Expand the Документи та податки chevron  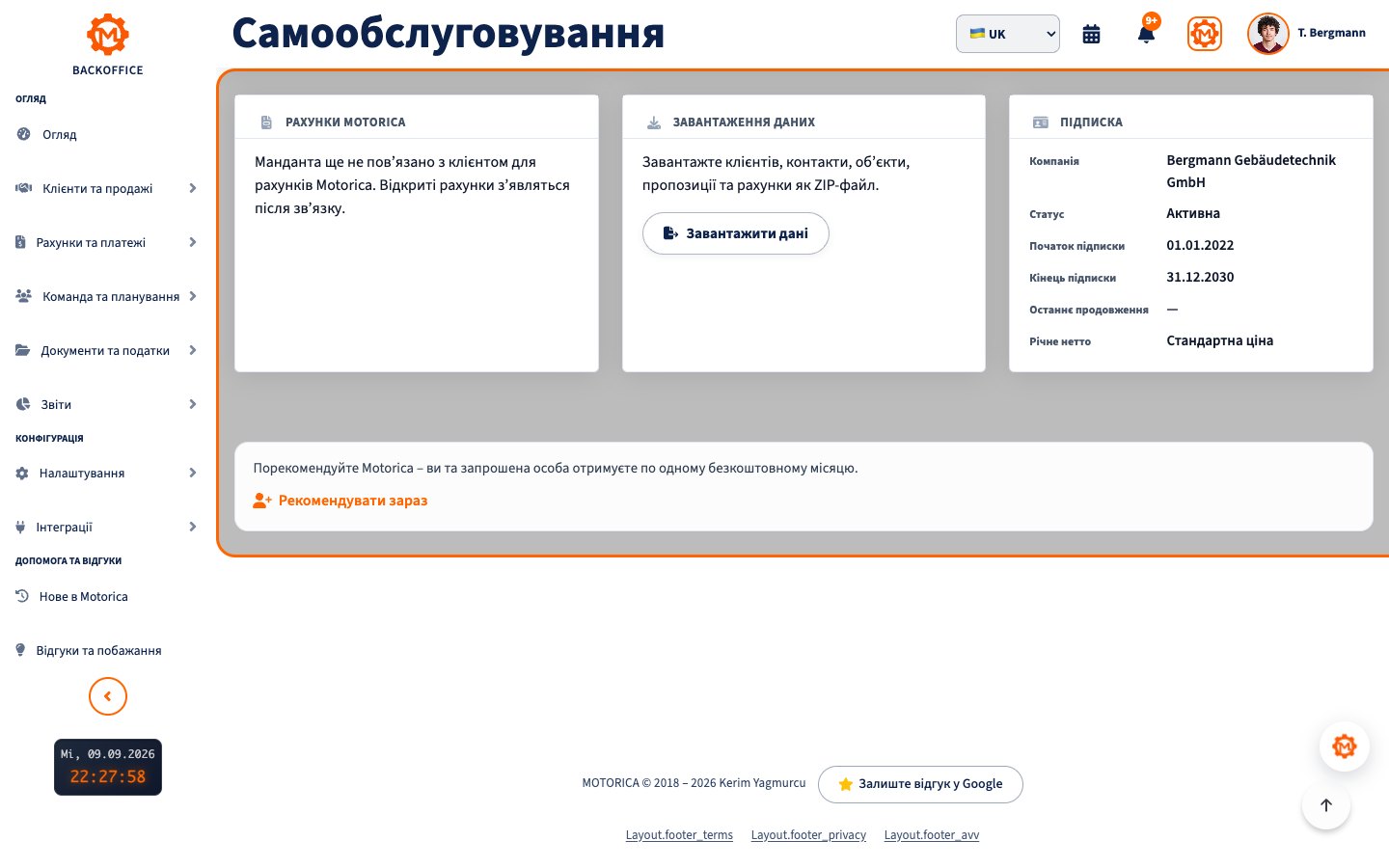tap(192, 350)
